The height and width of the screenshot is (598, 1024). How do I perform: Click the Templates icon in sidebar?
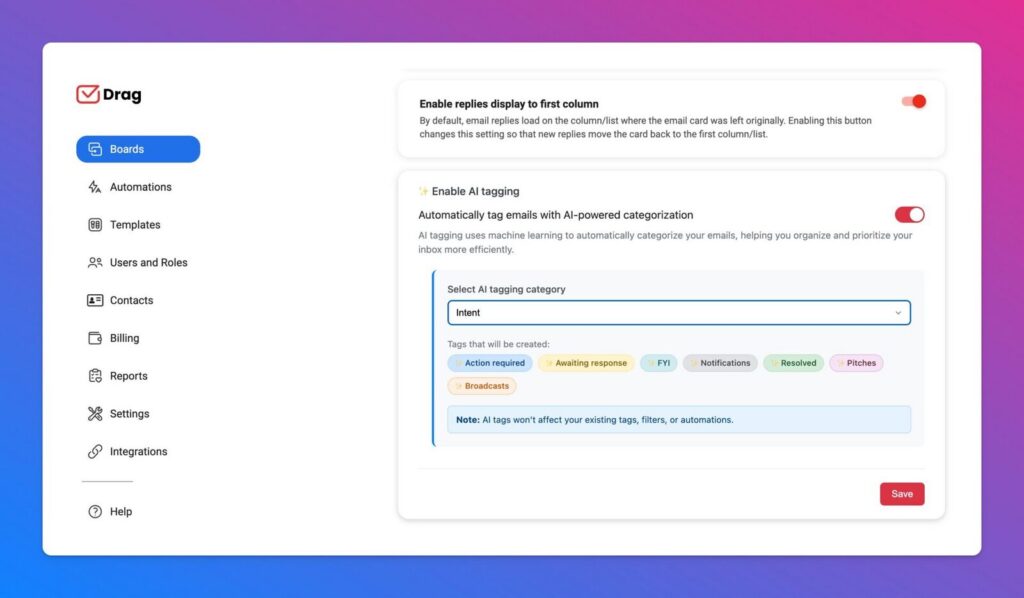(x=95, y=225)
